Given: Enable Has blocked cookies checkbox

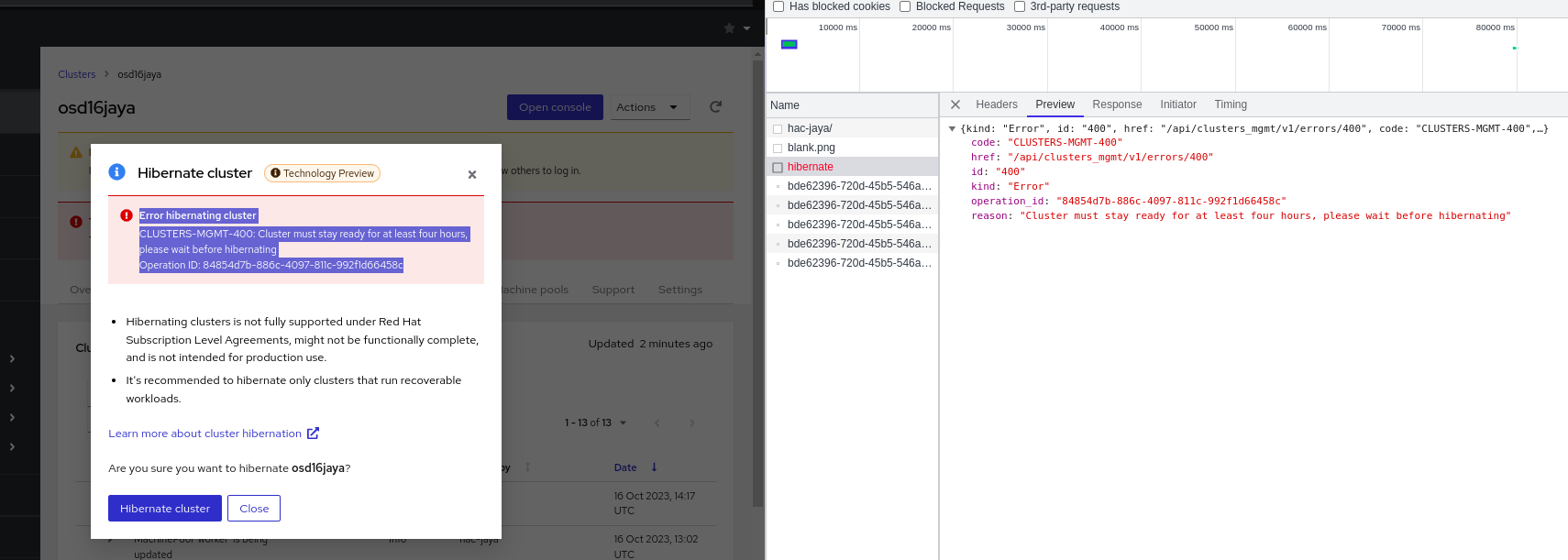Looking at the screenshot, I should point(778,6).
